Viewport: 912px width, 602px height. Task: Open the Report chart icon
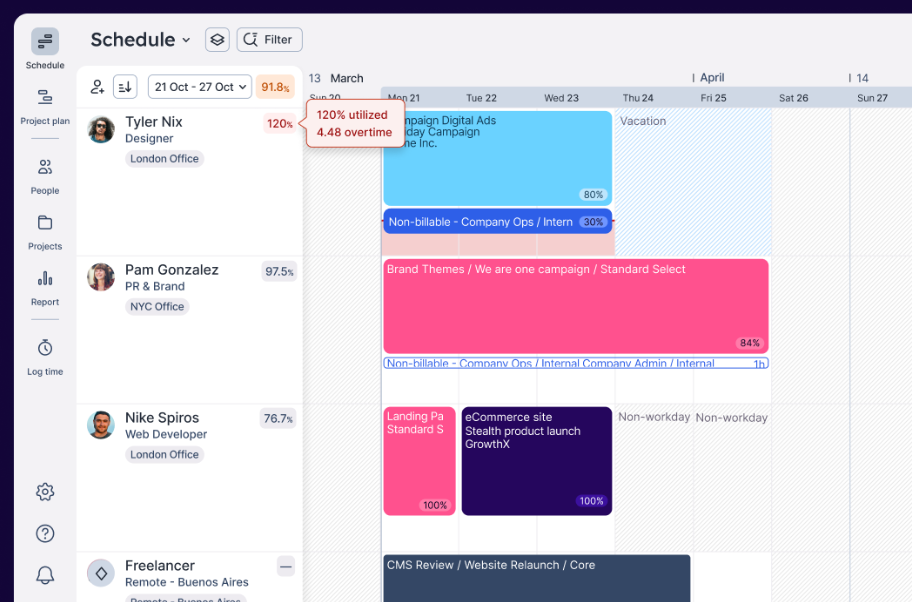(x=45, y=279)
